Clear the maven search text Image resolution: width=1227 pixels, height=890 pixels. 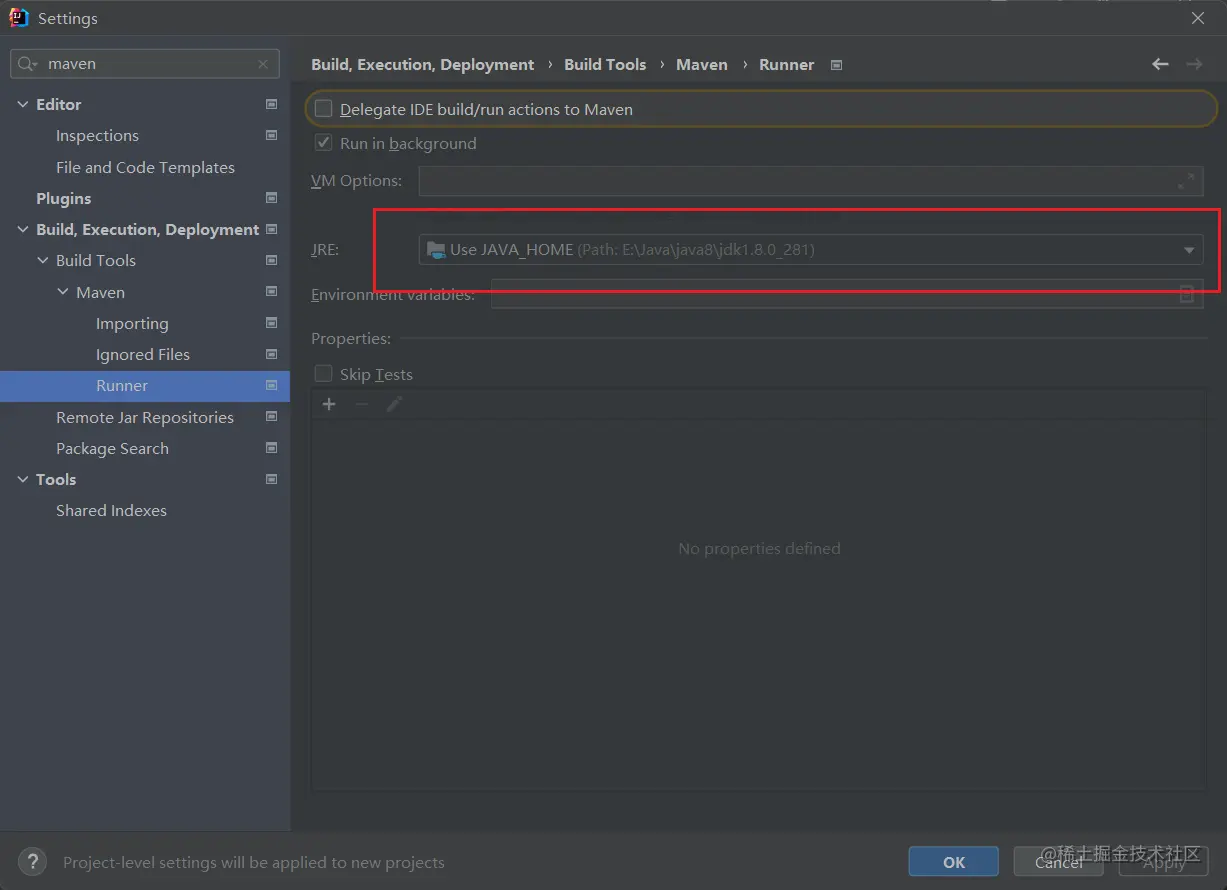263,64
